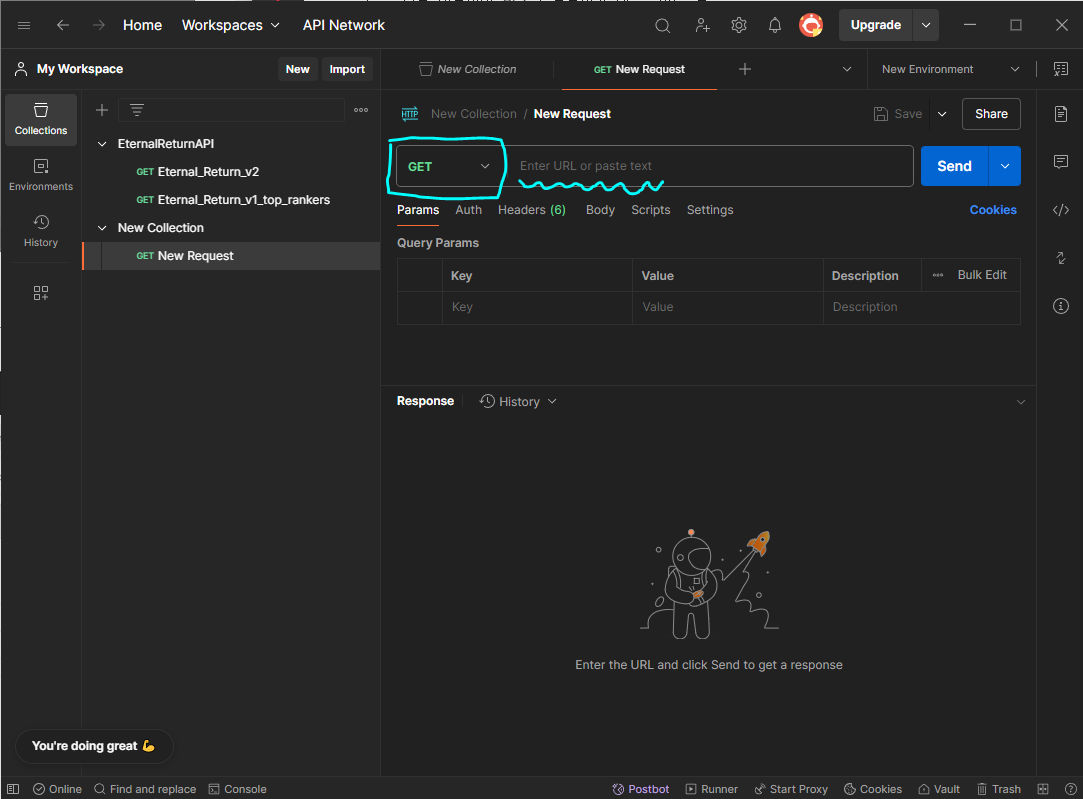Open the Postman search icon
Image resolution: width=1083 pixels, height=799 pixels.
(662, 26)
